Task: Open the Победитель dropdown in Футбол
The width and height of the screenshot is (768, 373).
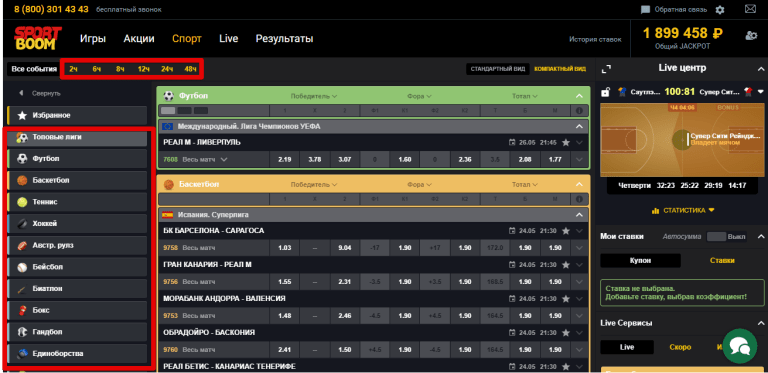Action: [314, 96]
